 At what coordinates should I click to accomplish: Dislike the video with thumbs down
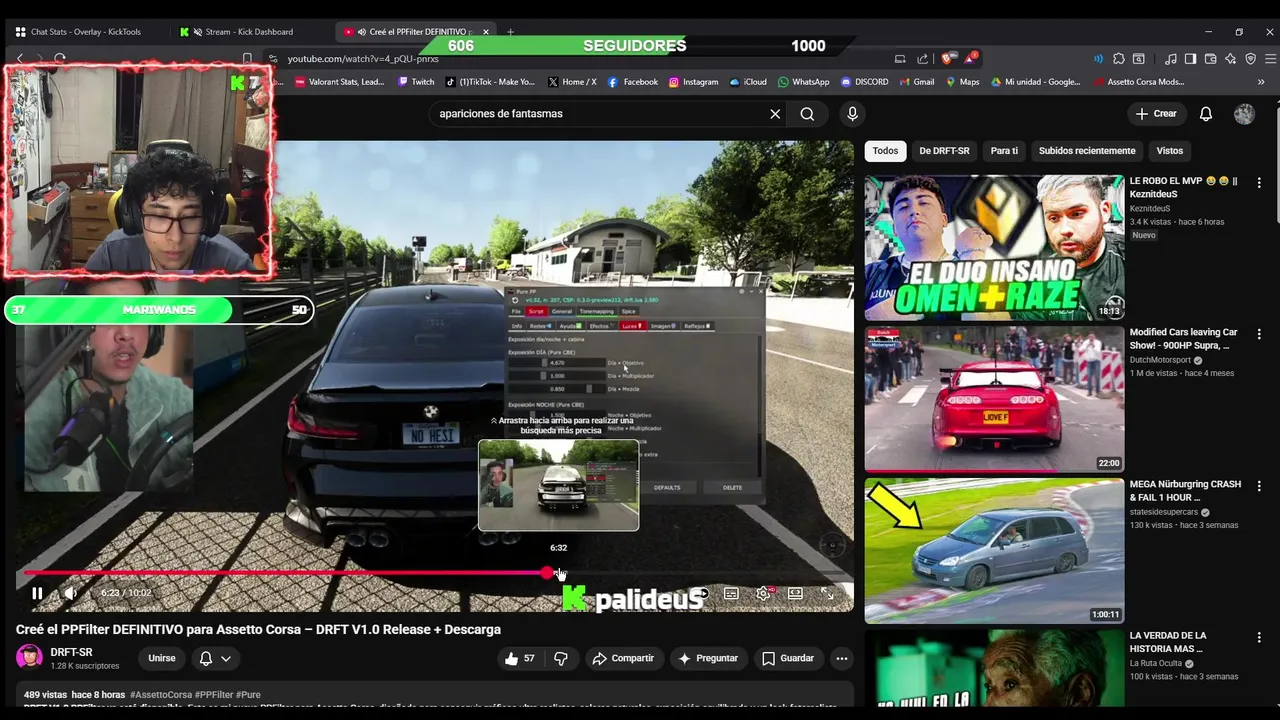(x=561, y=658)
